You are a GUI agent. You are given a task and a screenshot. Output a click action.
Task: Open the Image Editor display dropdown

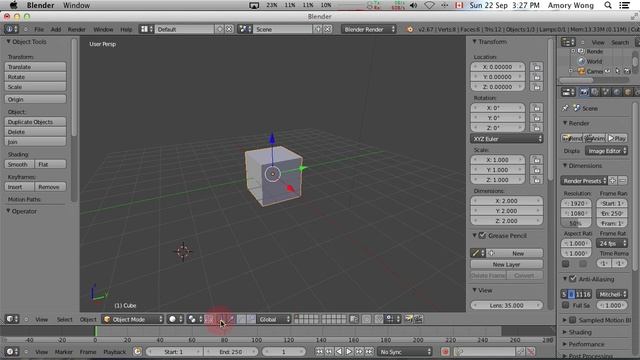click(606, 151)
